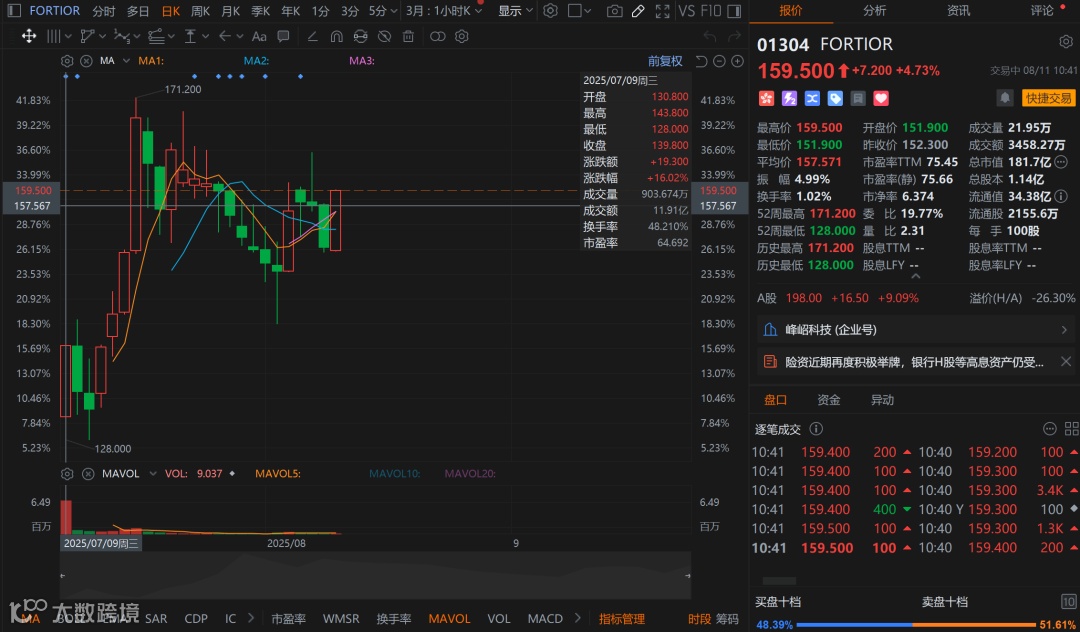Click the blue shuffle arrows icon
This screenshot has height=632, width=1080.
[x=812, y=98]
